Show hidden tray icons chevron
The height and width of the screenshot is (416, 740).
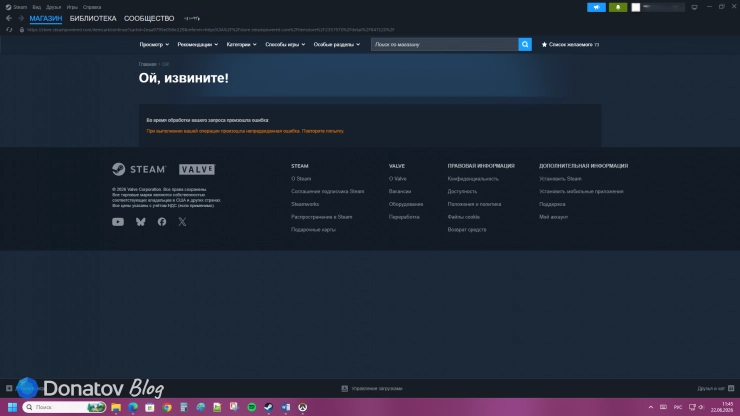coord(651,407)
